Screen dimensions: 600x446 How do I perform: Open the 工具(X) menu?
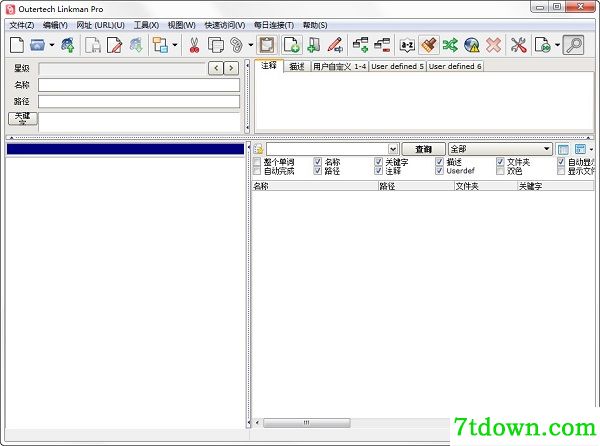click(x=146, y=25)
